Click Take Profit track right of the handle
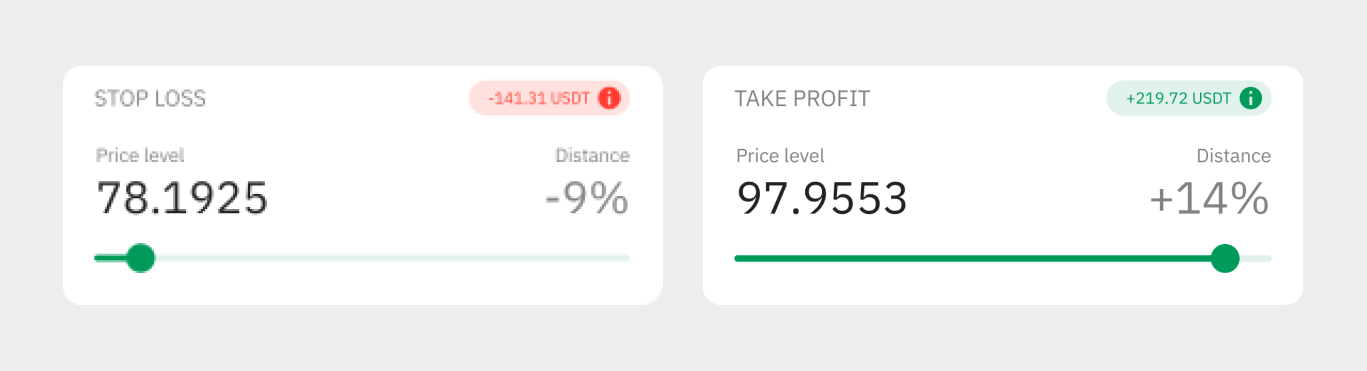The width and height of the screenshot is (1367, 371). coord(1256,258)
